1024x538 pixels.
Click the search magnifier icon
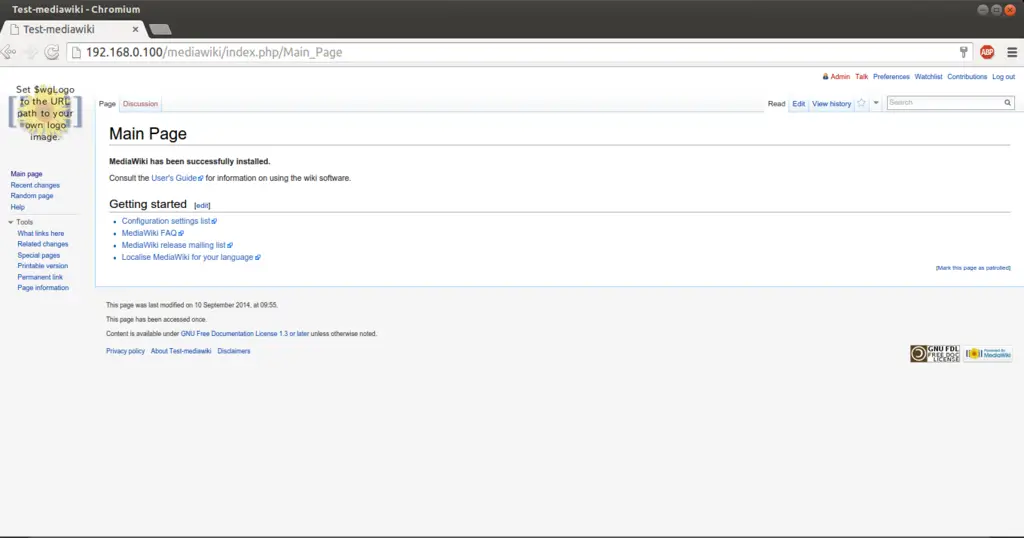coord(1008,103)
